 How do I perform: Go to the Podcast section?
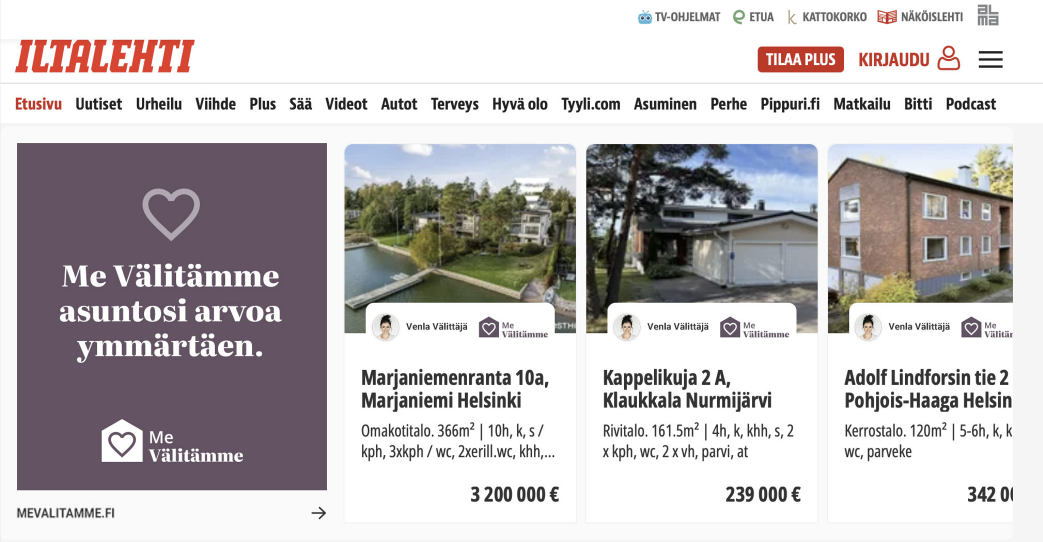[x=970, y=104]
